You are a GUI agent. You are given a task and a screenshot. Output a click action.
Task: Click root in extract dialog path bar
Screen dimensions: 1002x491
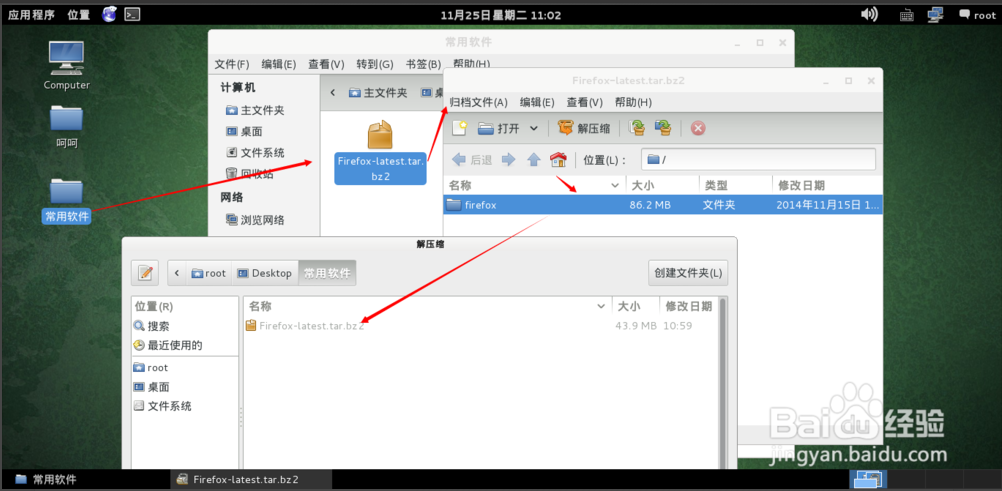(x=208, y=273)
